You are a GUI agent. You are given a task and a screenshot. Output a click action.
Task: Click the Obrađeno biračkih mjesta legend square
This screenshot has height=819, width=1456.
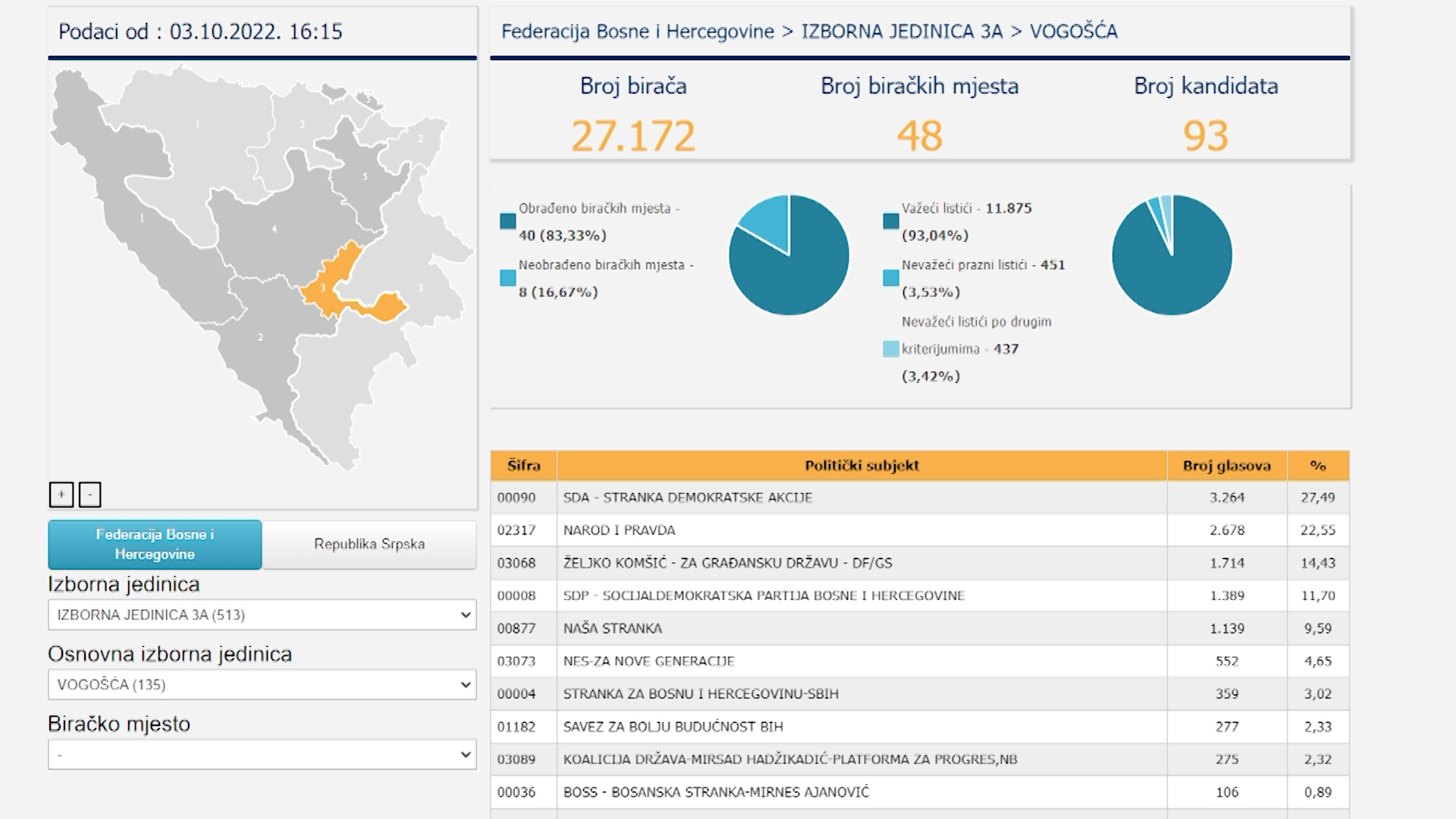[508, 221]
